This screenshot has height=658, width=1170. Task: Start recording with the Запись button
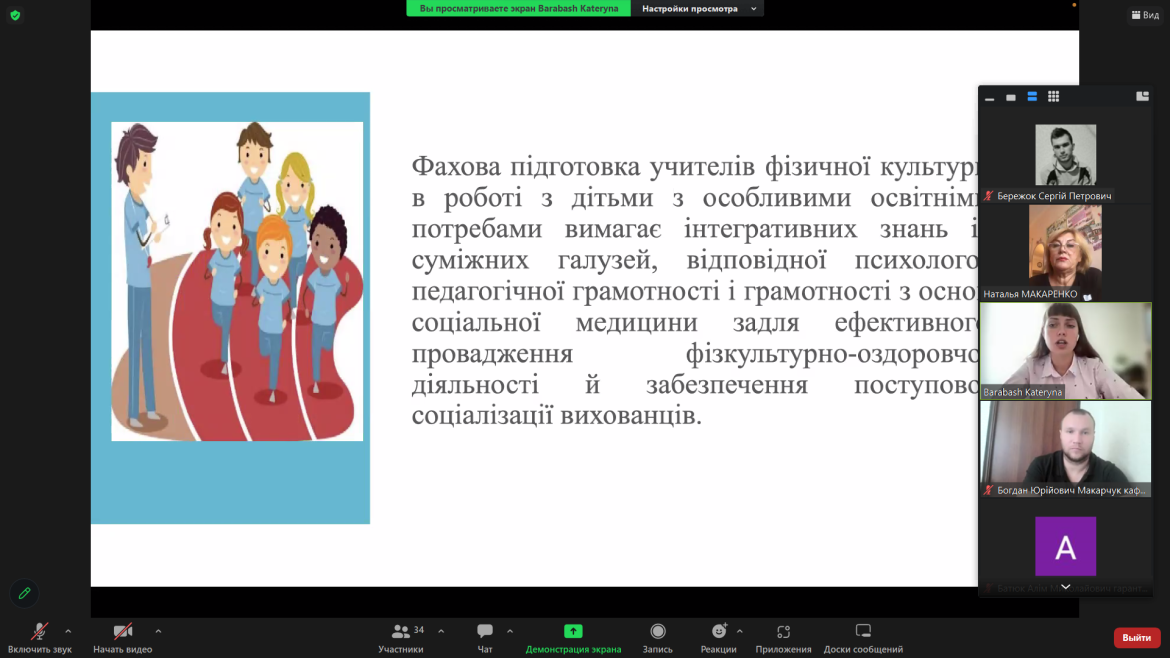pos(657,636)
